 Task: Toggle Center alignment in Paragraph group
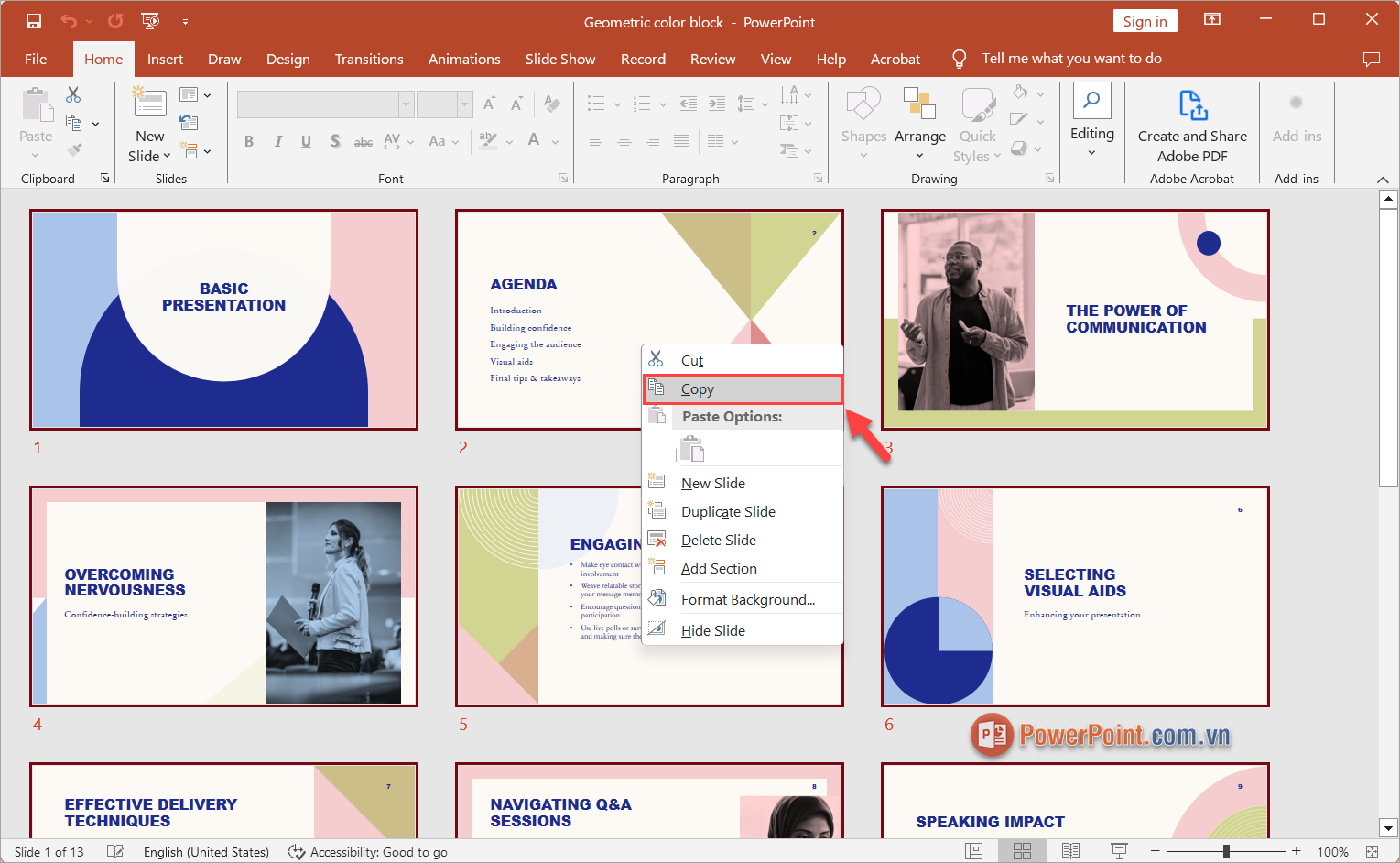tap(624, 141)
